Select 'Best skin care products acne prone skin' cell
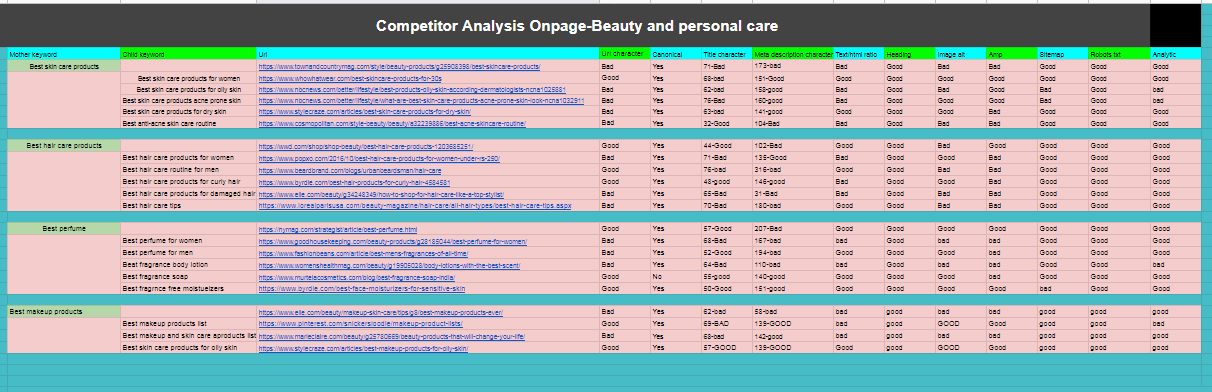Viewport: 1212px width, 392px height. click(x=188, y=101)
